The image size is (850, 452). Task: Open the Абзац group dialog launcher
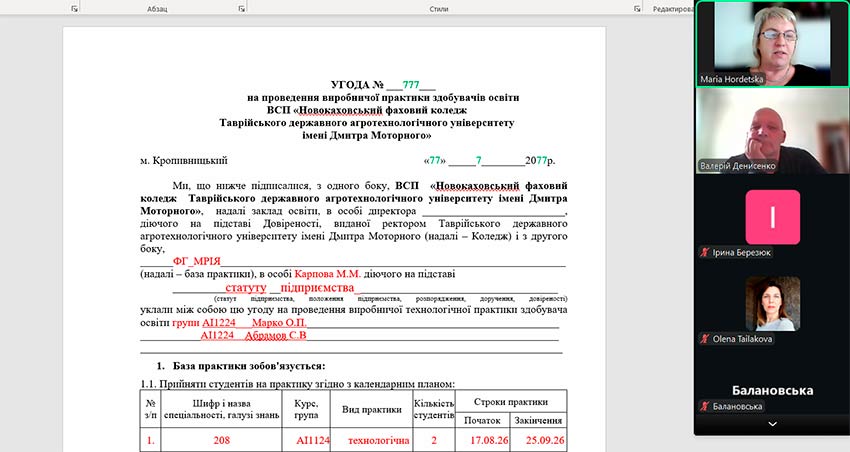242,9
